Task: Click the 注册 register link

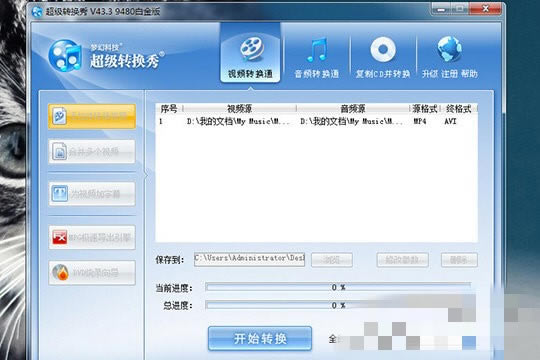Action: [449, 74]
